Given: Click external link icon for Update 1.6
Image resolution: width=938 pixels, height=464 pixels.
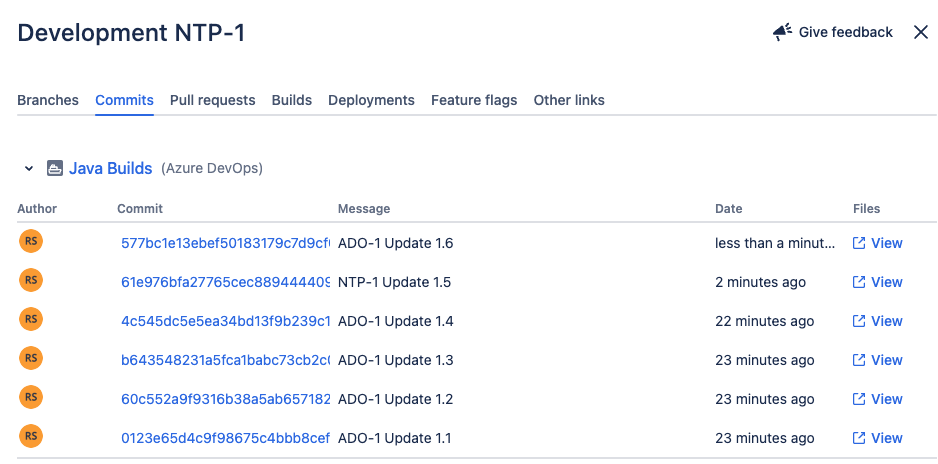Looking at the screenshot, I should [858, 243].
